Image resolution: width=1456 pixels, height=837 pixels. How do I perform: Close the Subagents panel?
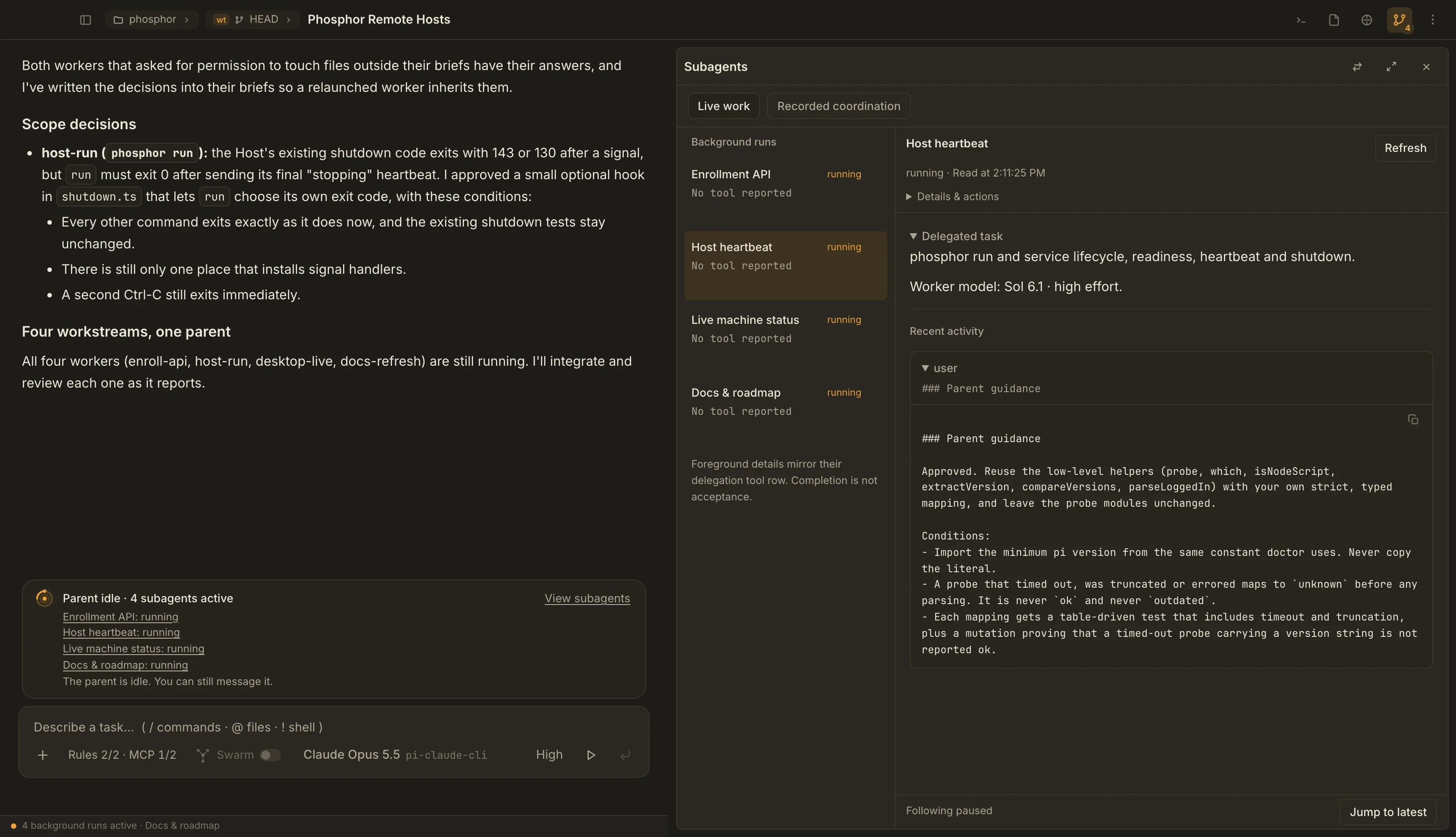point(1426,67)
